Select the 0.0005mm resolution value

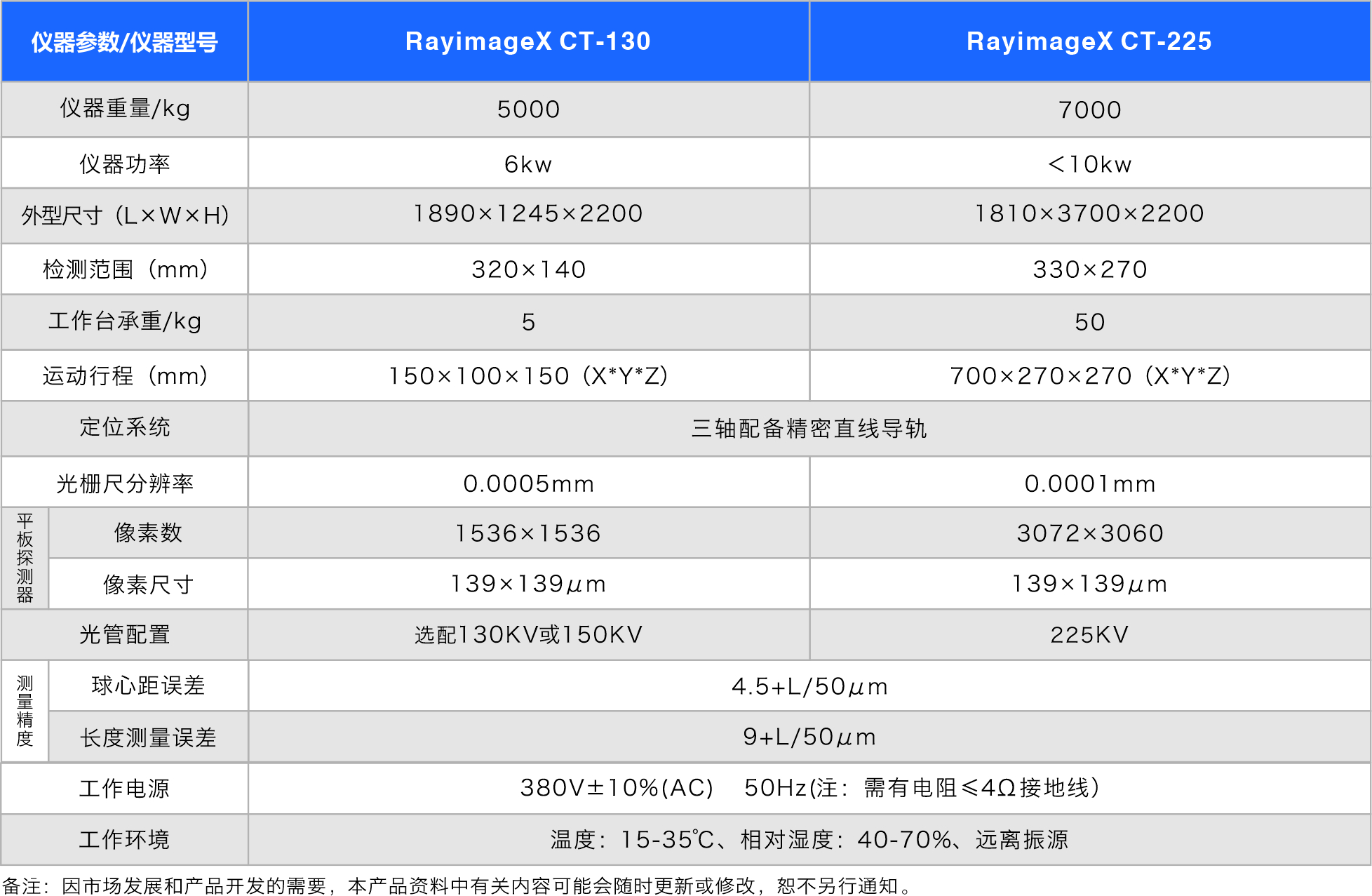(528, 483)
